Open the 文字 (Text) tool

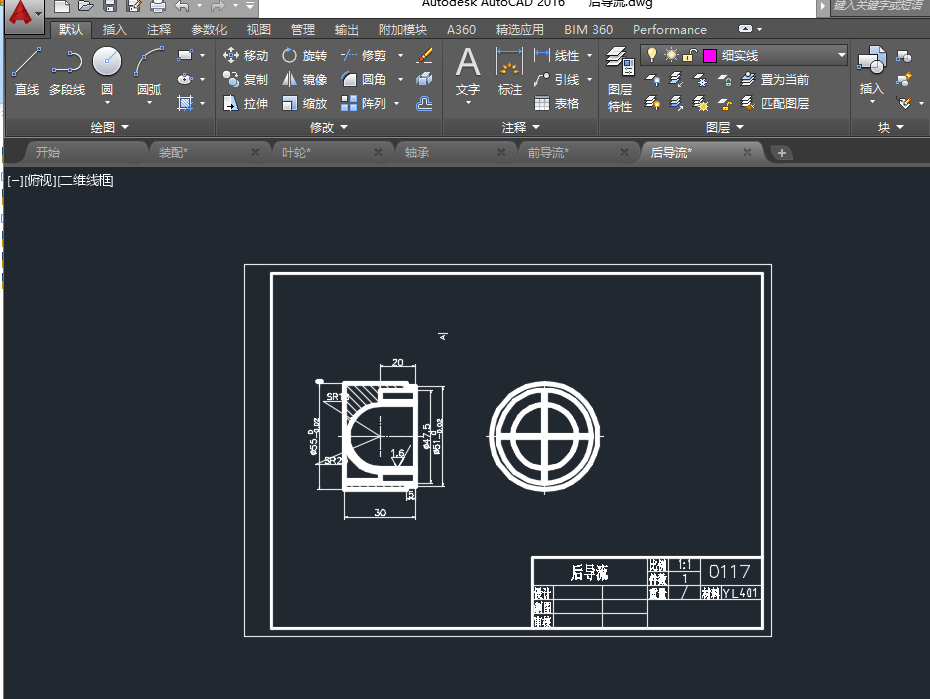[x=468, y=71]
